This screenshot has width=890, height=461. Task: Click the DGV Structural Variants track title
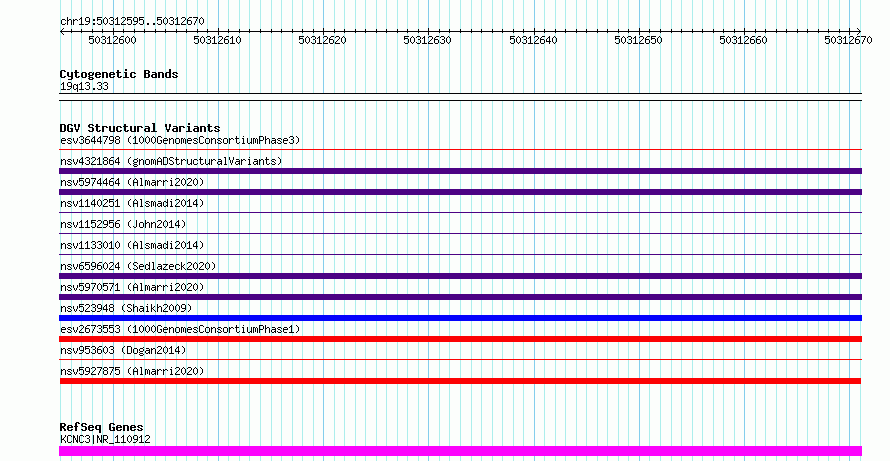(x=140, y=128)
